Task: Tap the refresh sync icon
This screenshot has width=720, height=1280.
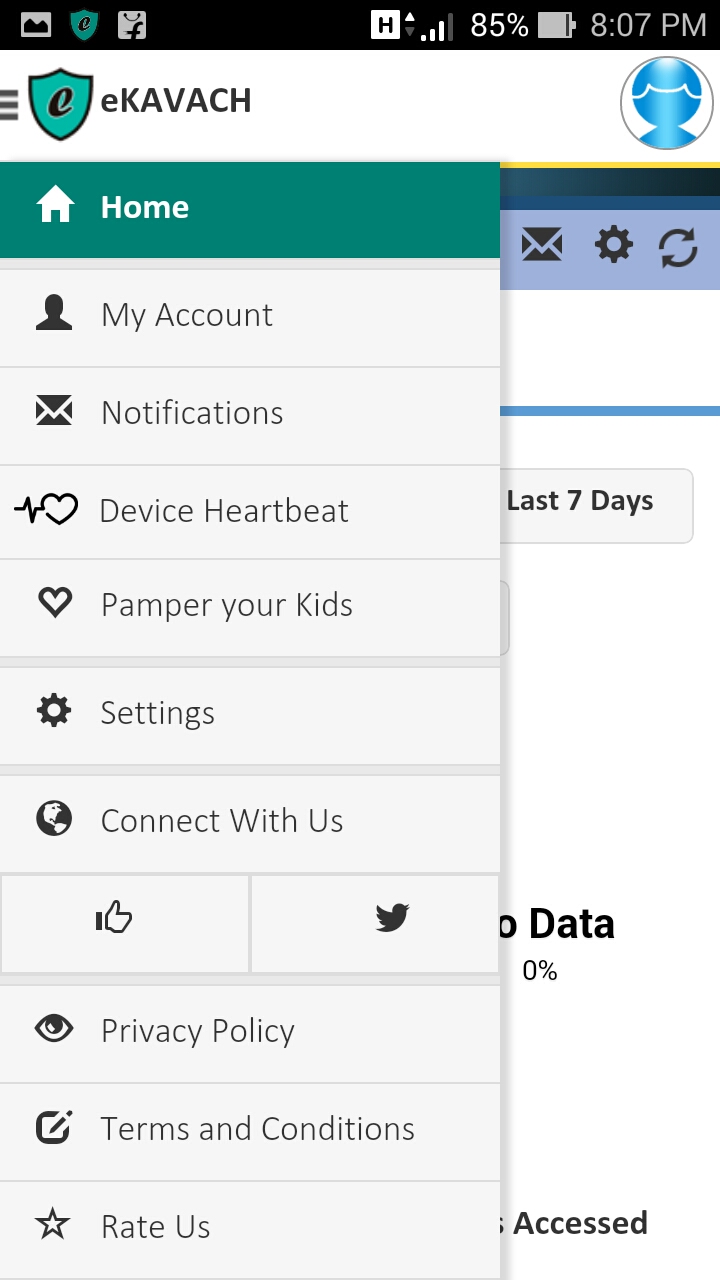Action: tap(678, 247)
